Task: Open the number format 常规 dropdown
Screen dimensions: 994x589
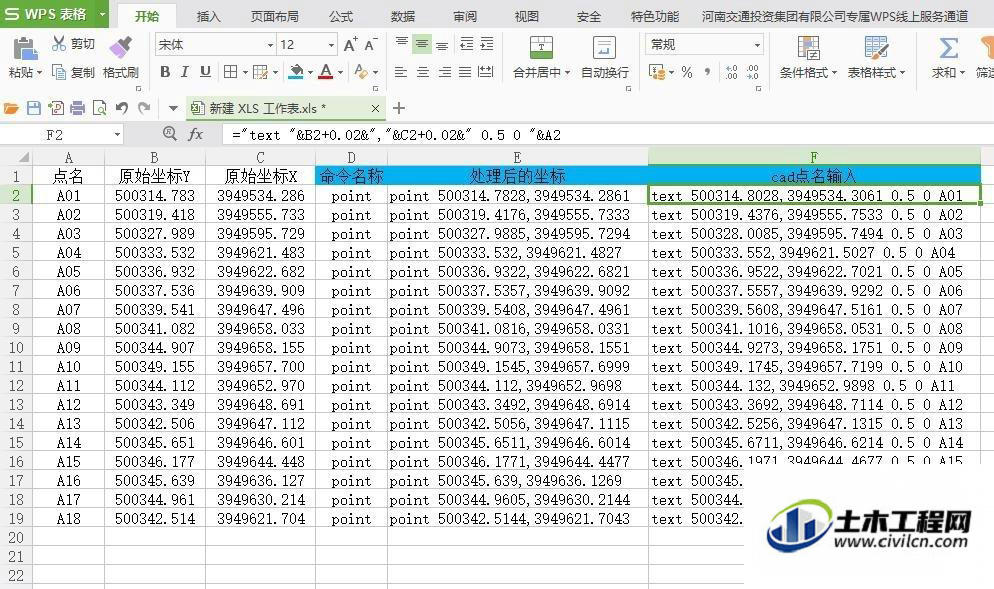Action: coord(757,45)
